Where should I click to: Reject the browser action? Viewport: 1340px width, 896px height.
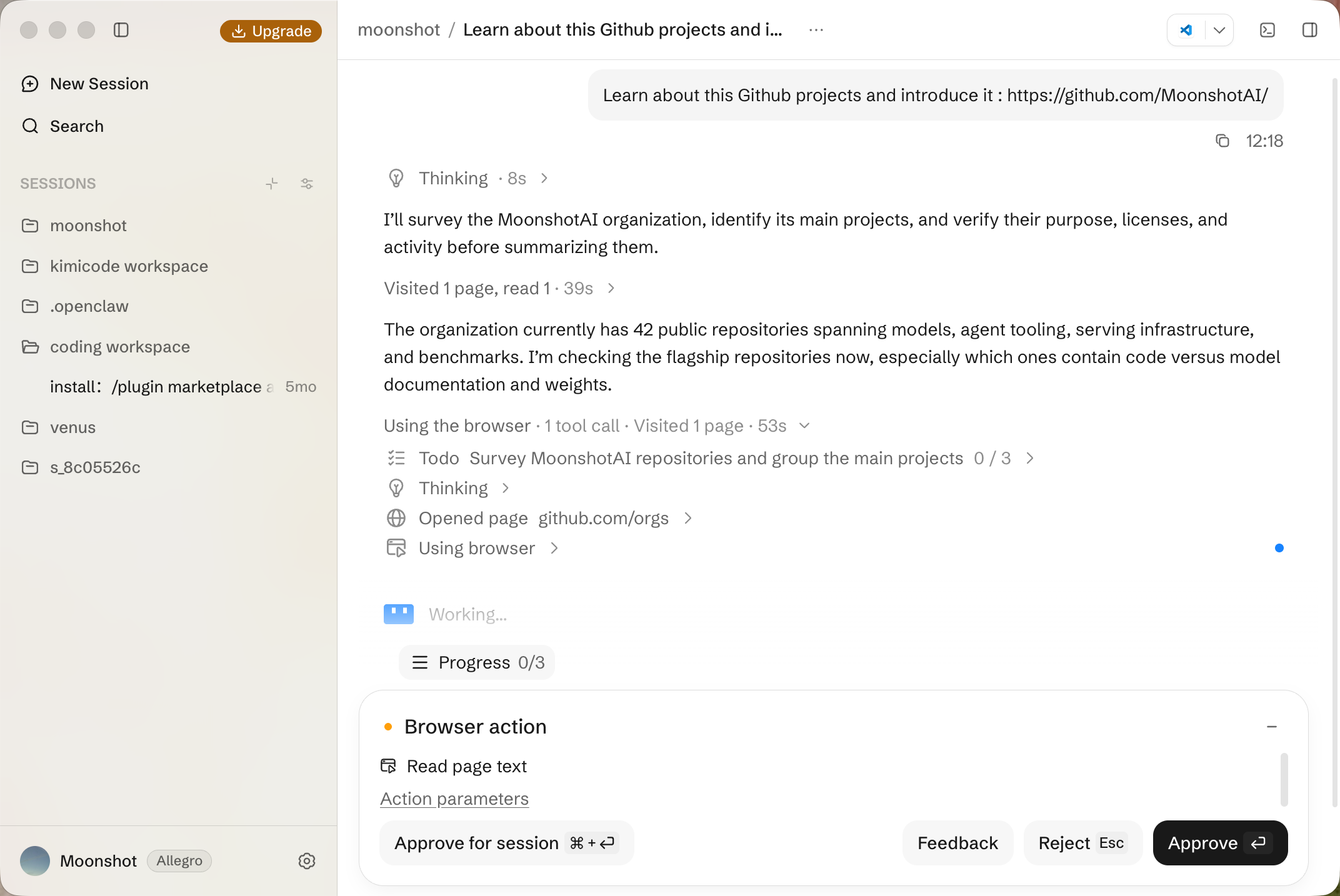pyautogui.click(x=1083, y=844)
